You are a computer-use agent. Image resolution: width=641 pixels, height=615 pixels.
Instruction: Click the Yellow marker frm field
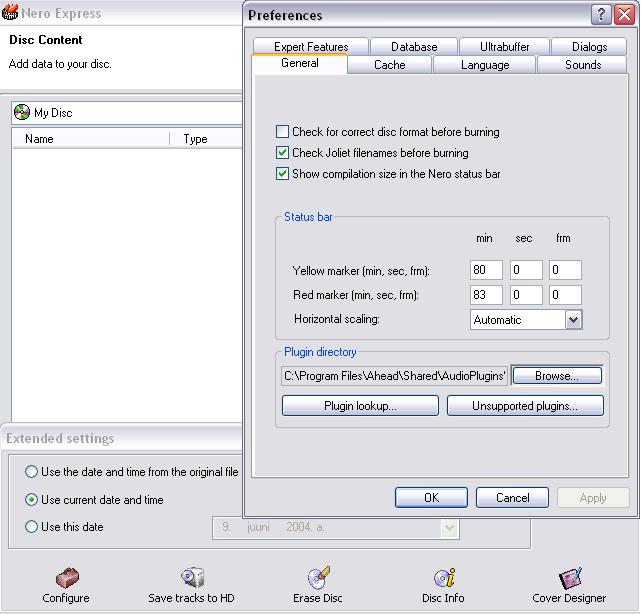point(565,270)
